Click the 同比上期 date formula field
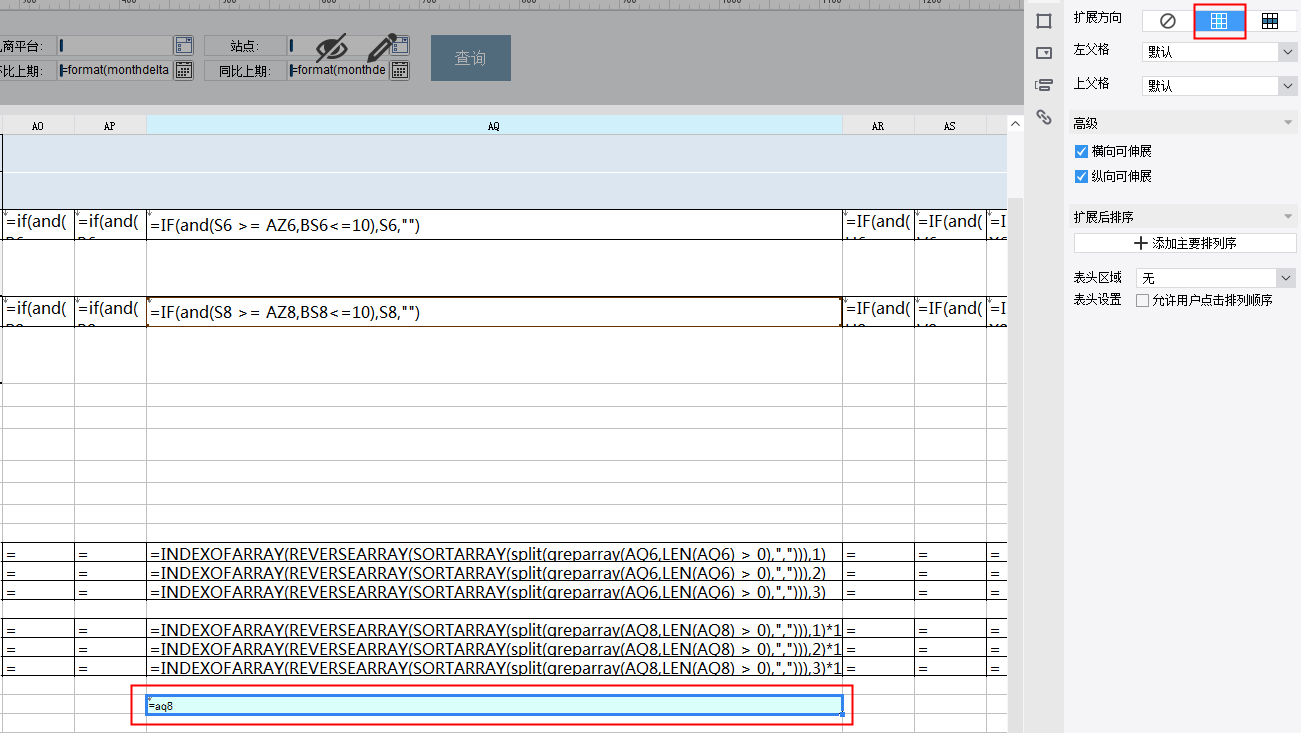The height and width of the screenshot is (733, 1301). [x=338, y=70]
